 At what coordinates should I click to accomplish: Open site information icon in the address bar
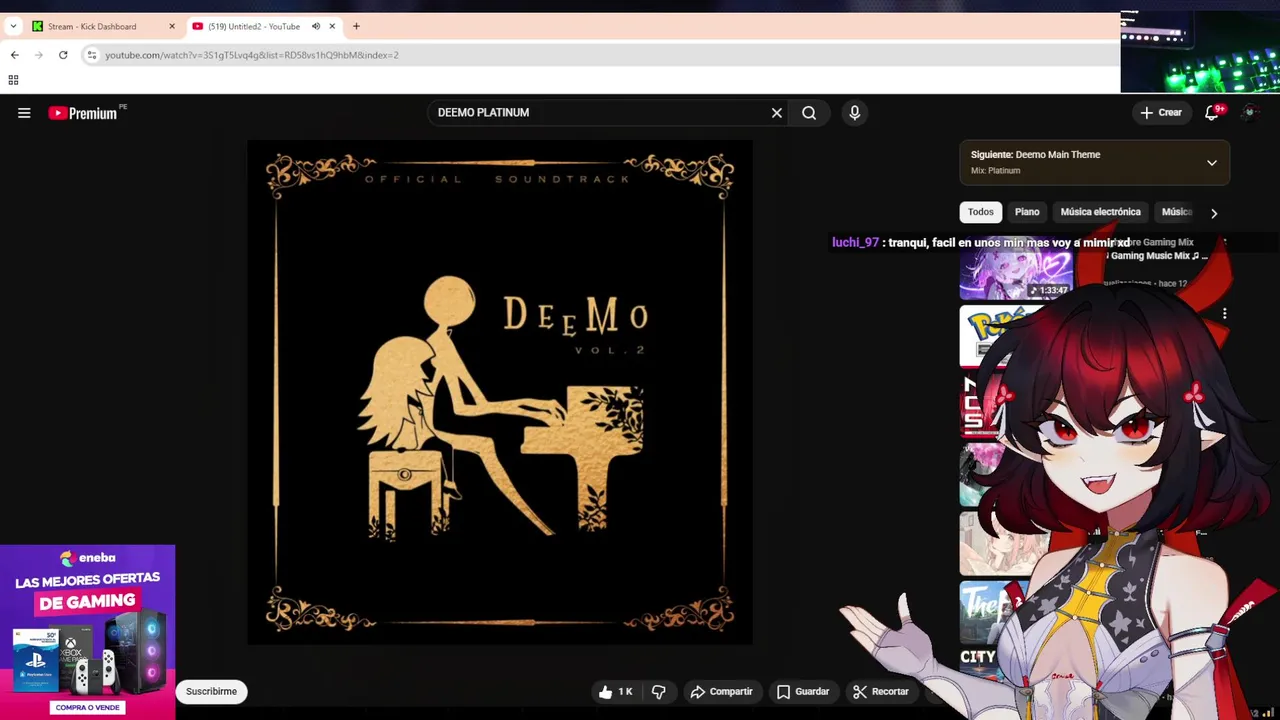[91, 55]
